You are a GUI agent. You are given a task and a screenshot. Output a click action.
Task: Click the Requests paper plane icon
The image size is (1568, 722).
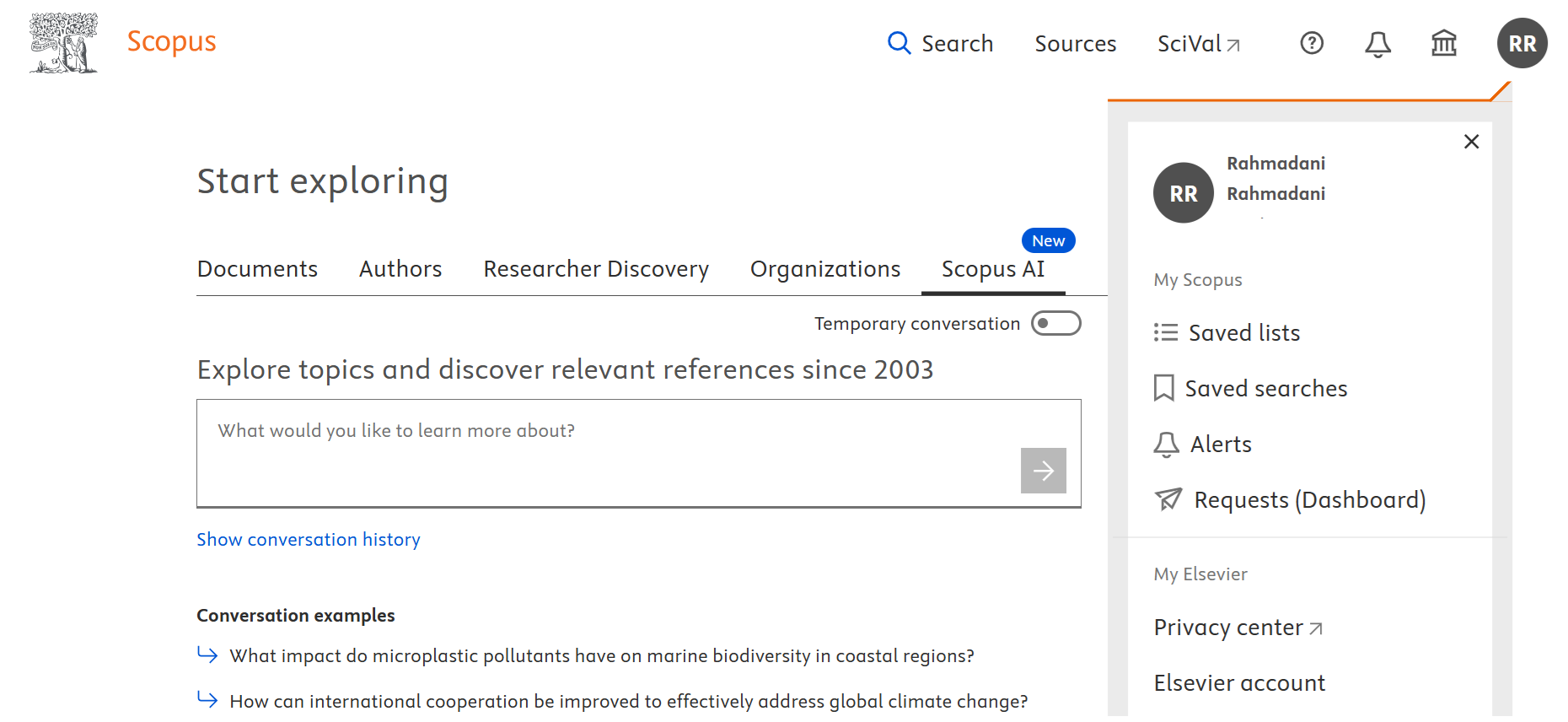pos(1168,499)
